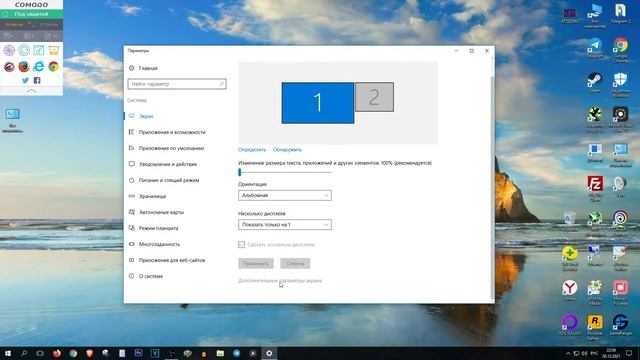This screenshot has width=640, height=360.
Task: Open the Windows Start menu
Action: click(8, 353)
